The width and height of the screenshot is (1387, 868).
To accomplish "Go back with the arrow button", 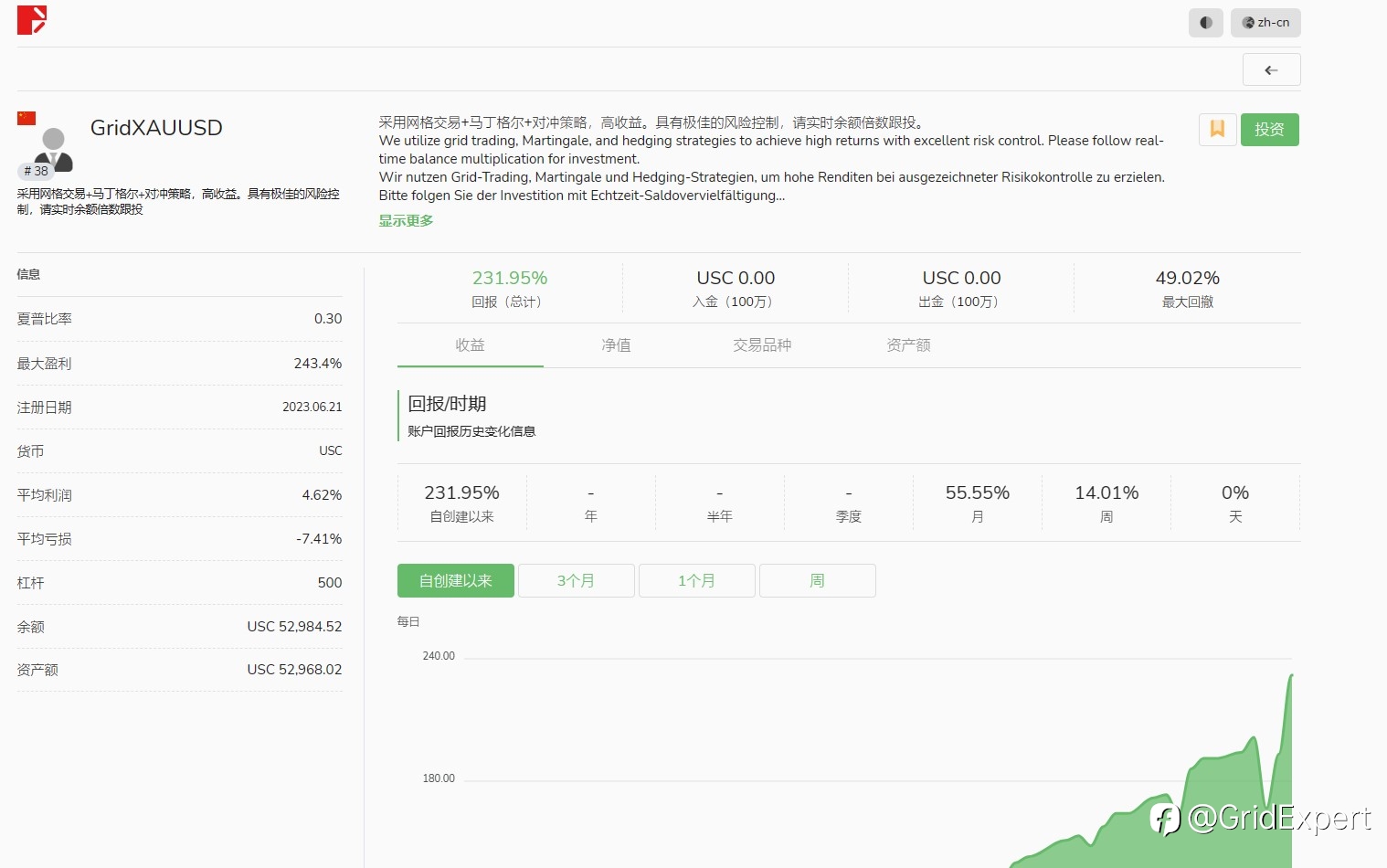I will pyautogui.click(x=1271, y=69).
